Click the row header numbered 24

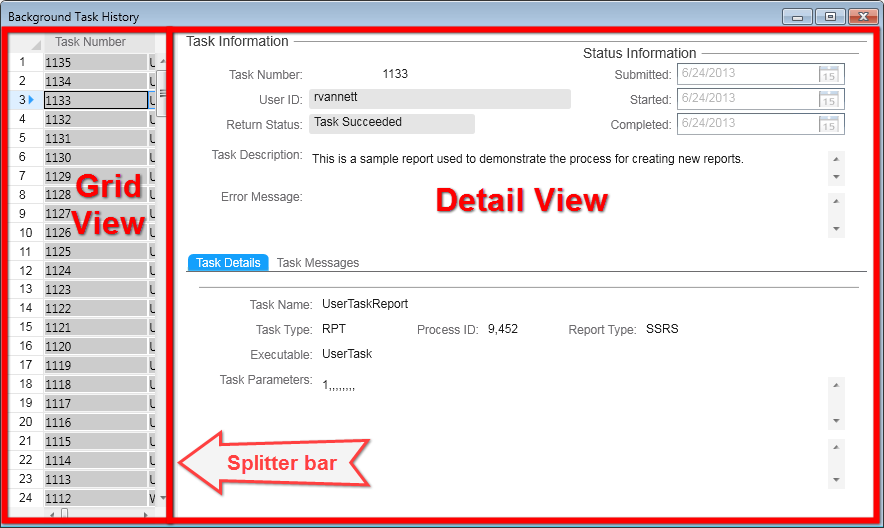pyautogui.click(x=25, y=498)
